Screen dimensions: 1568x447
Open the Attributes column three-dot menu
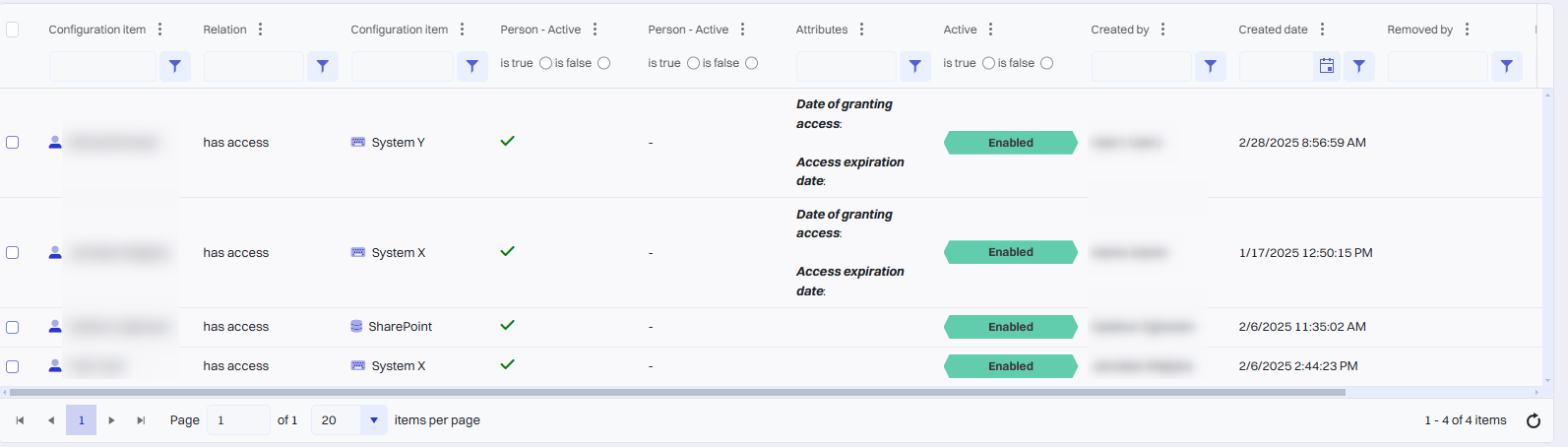click(861, 30)
